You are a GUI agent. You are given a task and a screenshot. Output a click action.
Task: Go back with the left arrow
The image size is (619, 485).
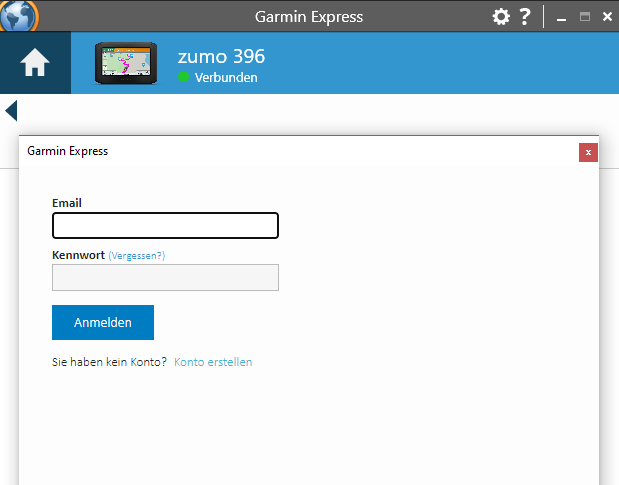(11, 110)
